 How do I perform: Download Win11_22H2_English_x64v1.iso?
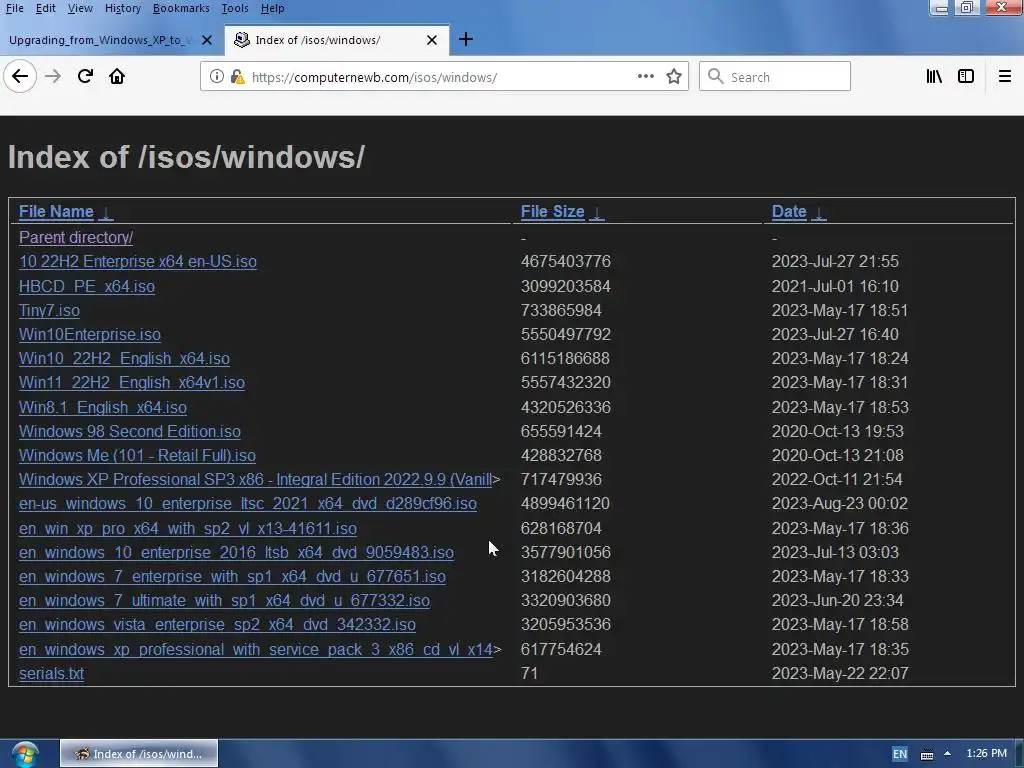pyautogui.click(x=132, y=383)
